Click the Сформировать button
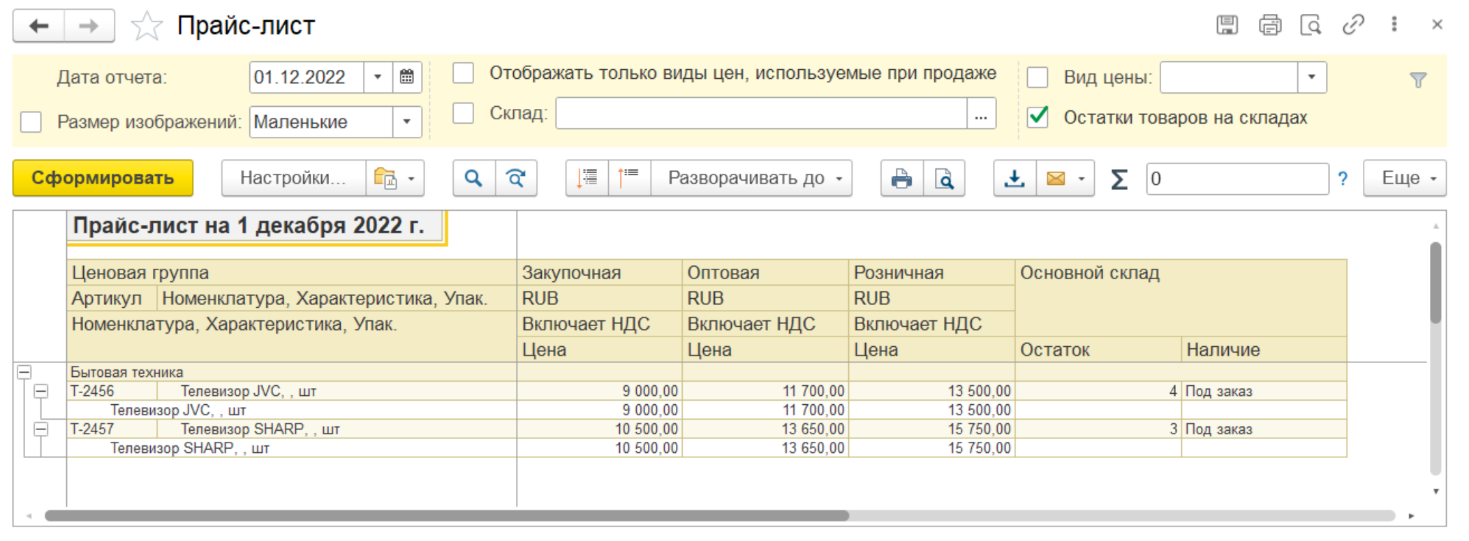This screenshot has height=541, width=1469. (102, 179)
